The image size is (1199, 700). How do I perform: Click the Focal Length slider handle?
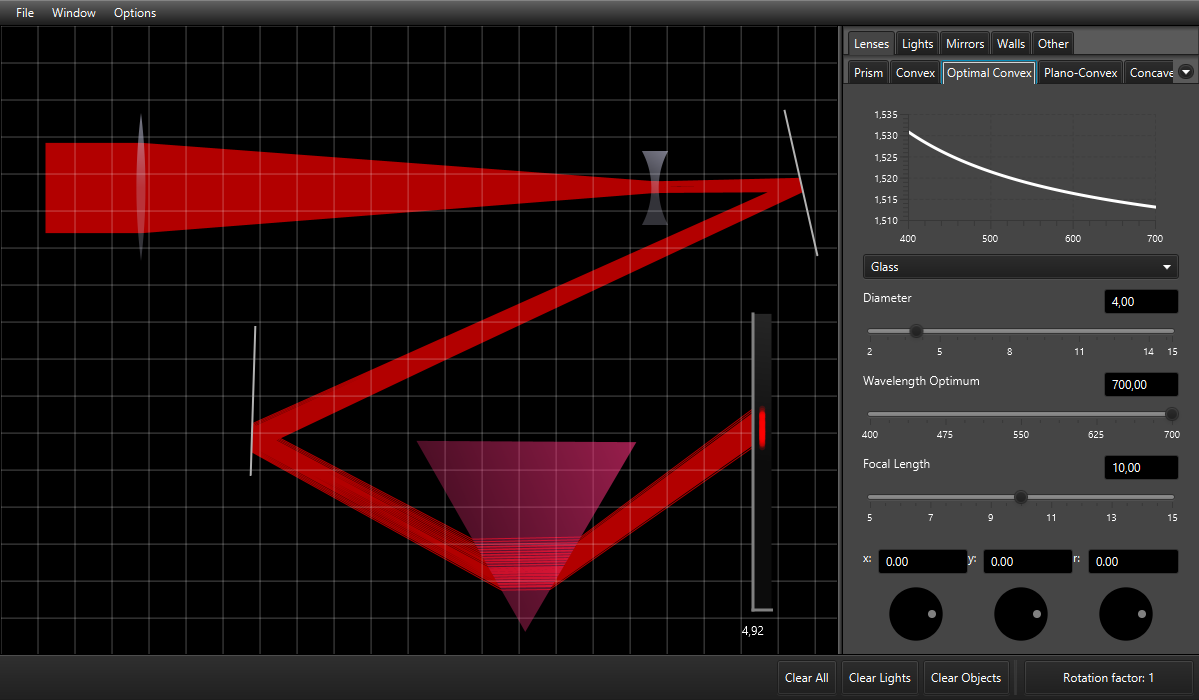pos(1020,497)
